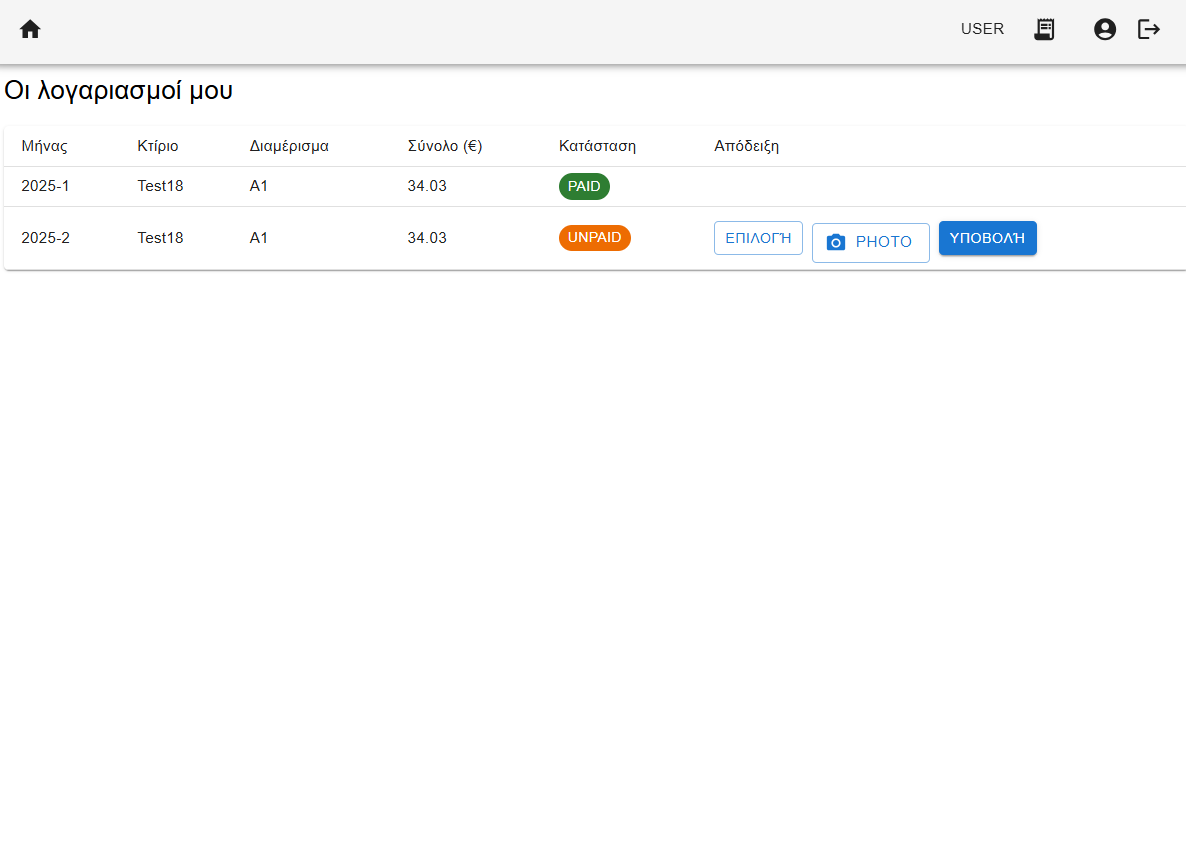Screen dimensions: 1186x849
Task: Open the receipts icon next to USER
Action: point(1044,29)
